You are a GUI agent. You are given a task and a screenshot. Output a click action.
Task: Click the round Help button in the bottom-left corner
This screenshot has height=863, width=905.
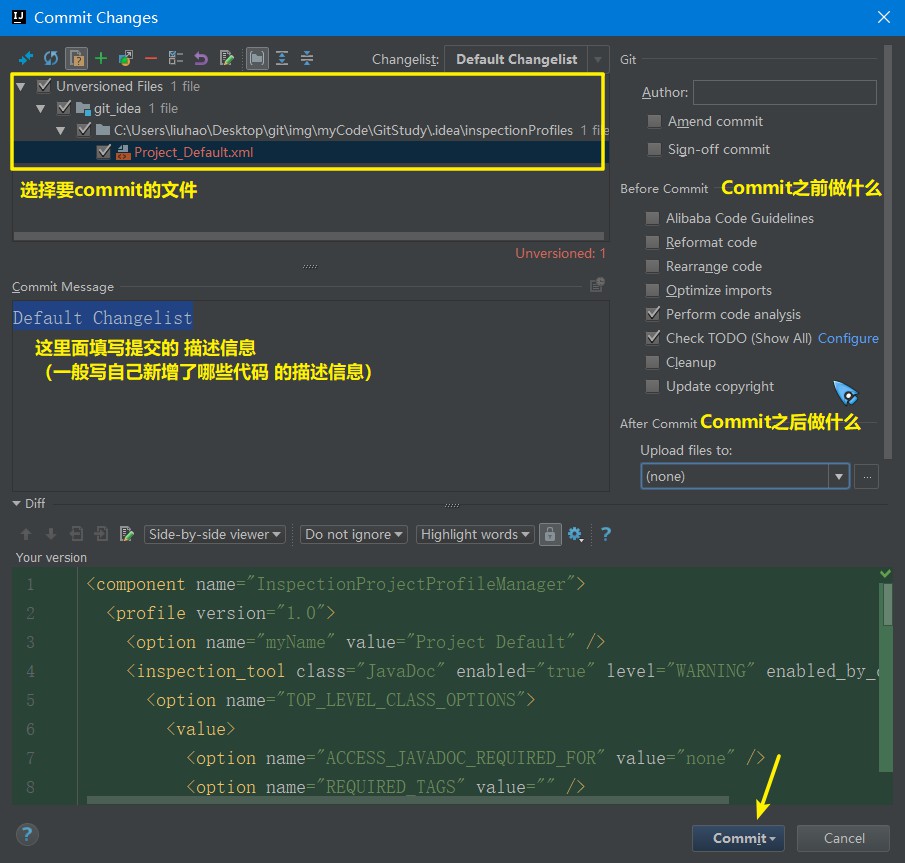tap(27, 834)
